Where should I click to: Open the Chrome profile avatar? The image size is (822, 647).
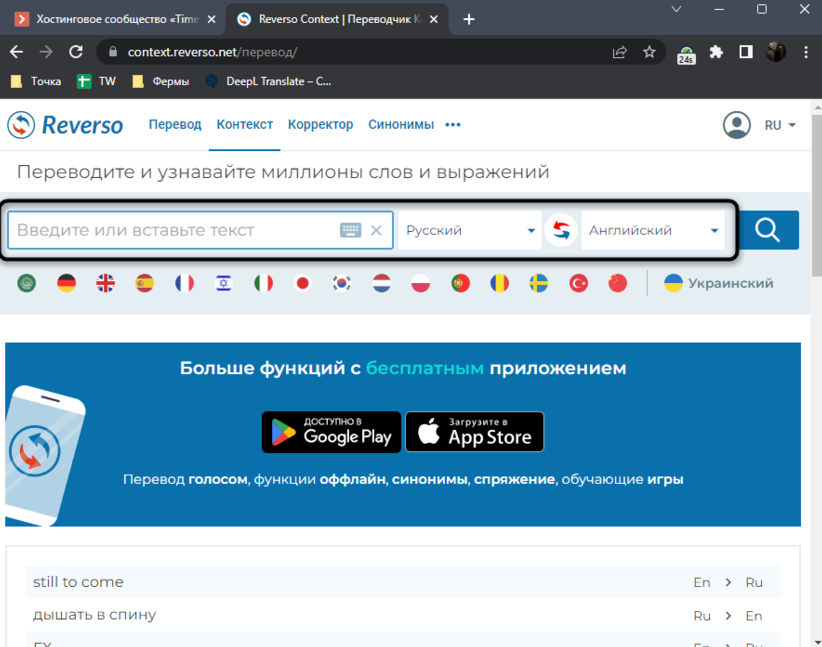pos(775,52)
